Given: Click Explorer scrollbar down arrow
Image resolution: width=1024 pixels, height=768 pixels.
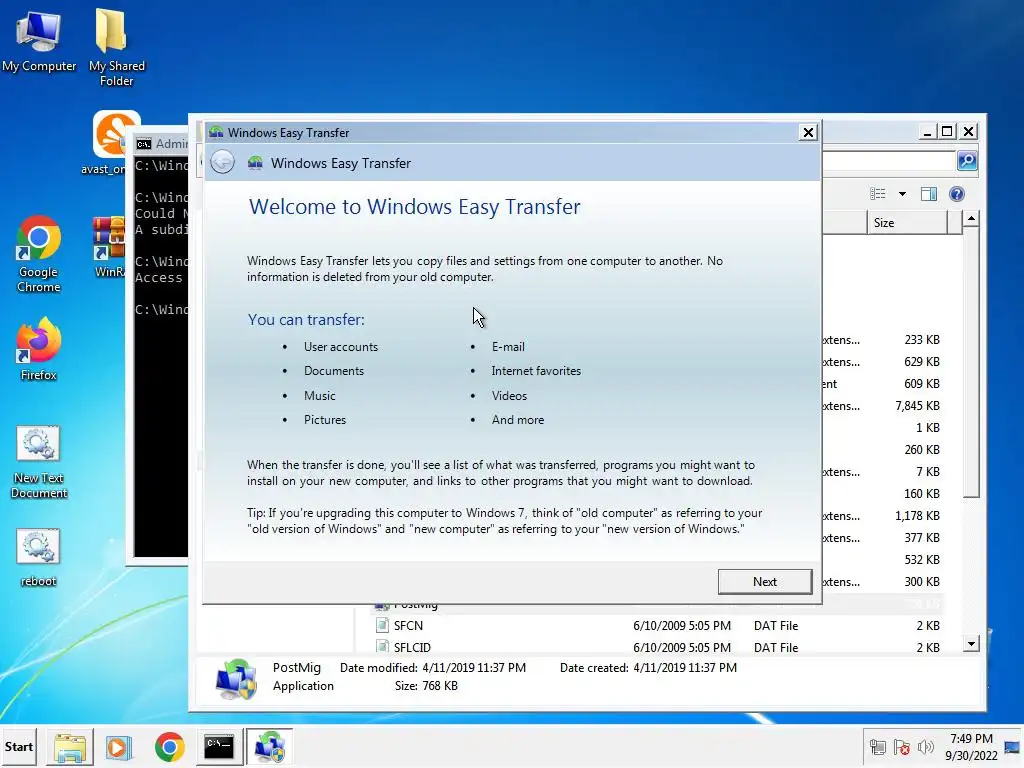Looking at the screenshot, I should [971, 644].
